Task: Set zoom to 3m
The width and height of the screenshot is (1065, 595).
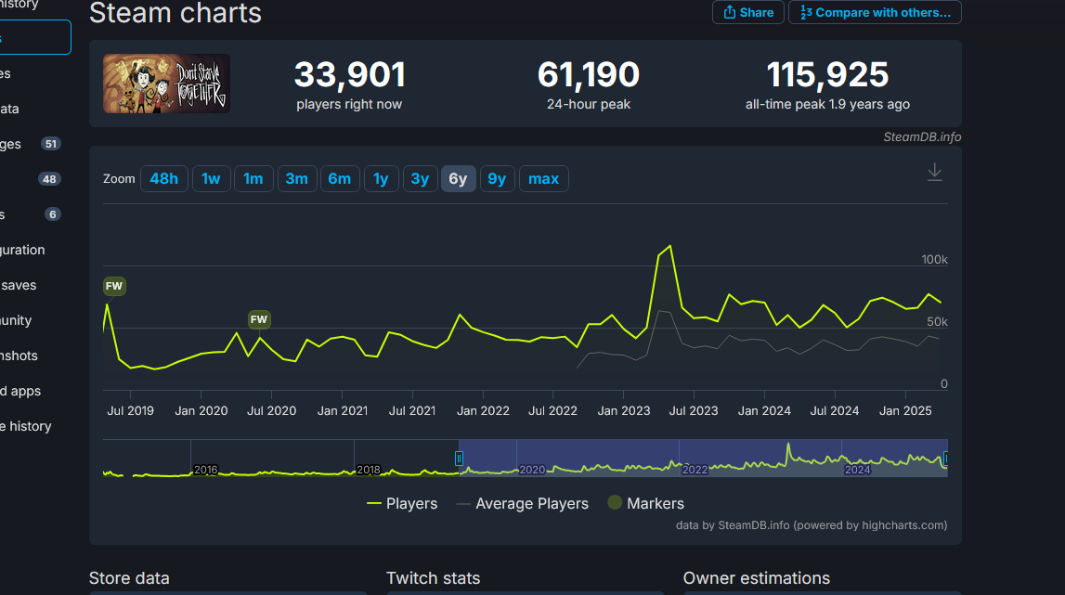Action: click(297, 179)
